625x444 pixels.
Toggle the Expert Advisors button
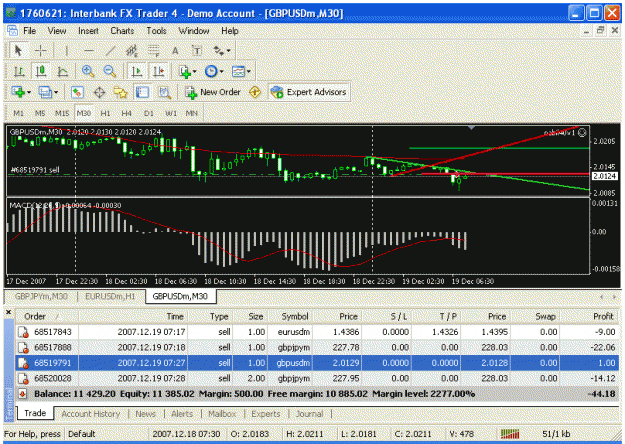pos(309,92)
